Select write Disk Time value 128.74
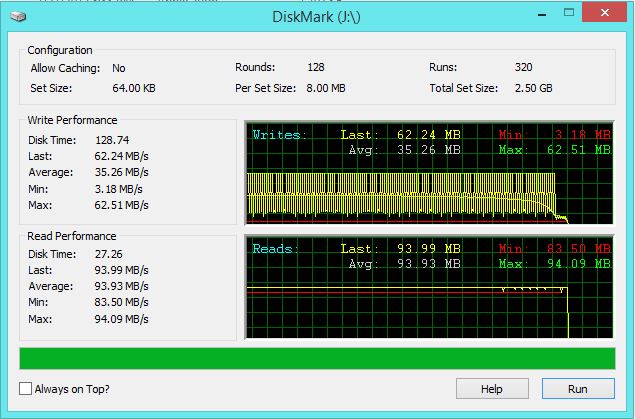Screen dimensions: 635x419 tap(112, 140)
